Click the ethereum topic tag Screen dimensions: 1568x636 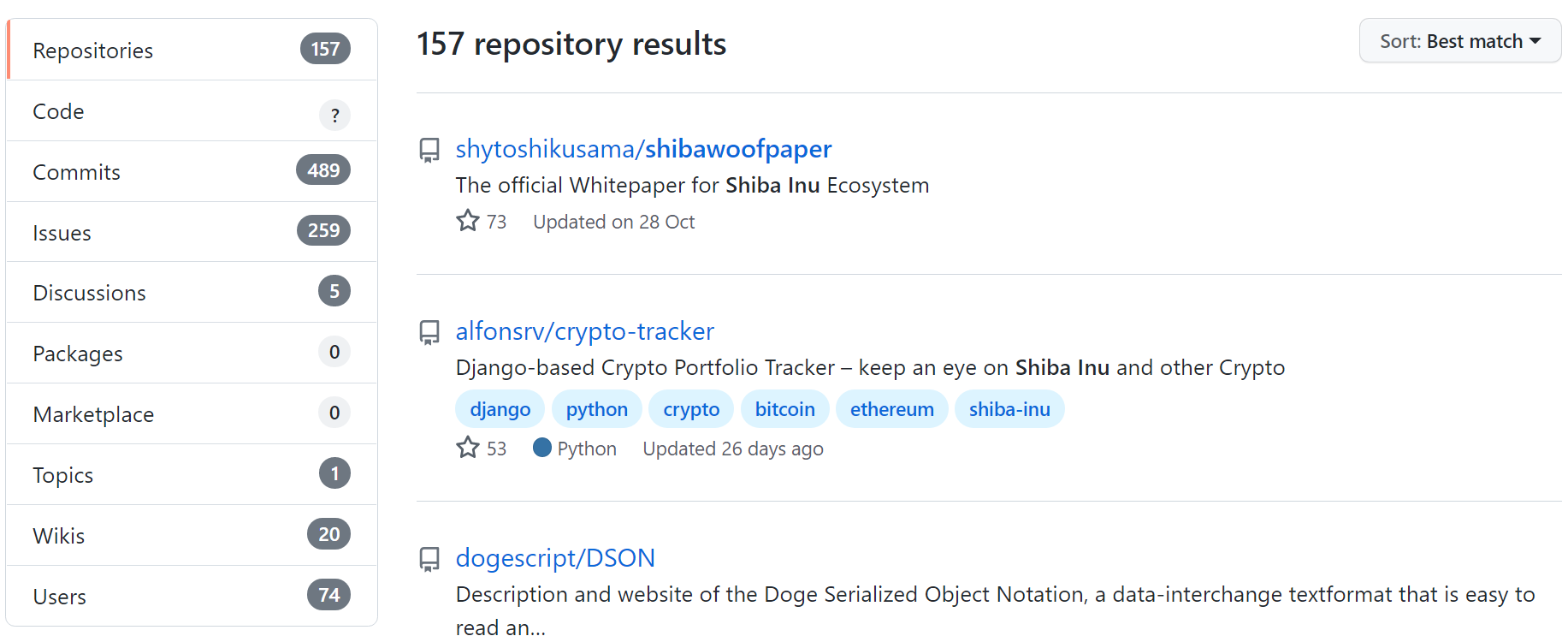click(x=891, y=409)
